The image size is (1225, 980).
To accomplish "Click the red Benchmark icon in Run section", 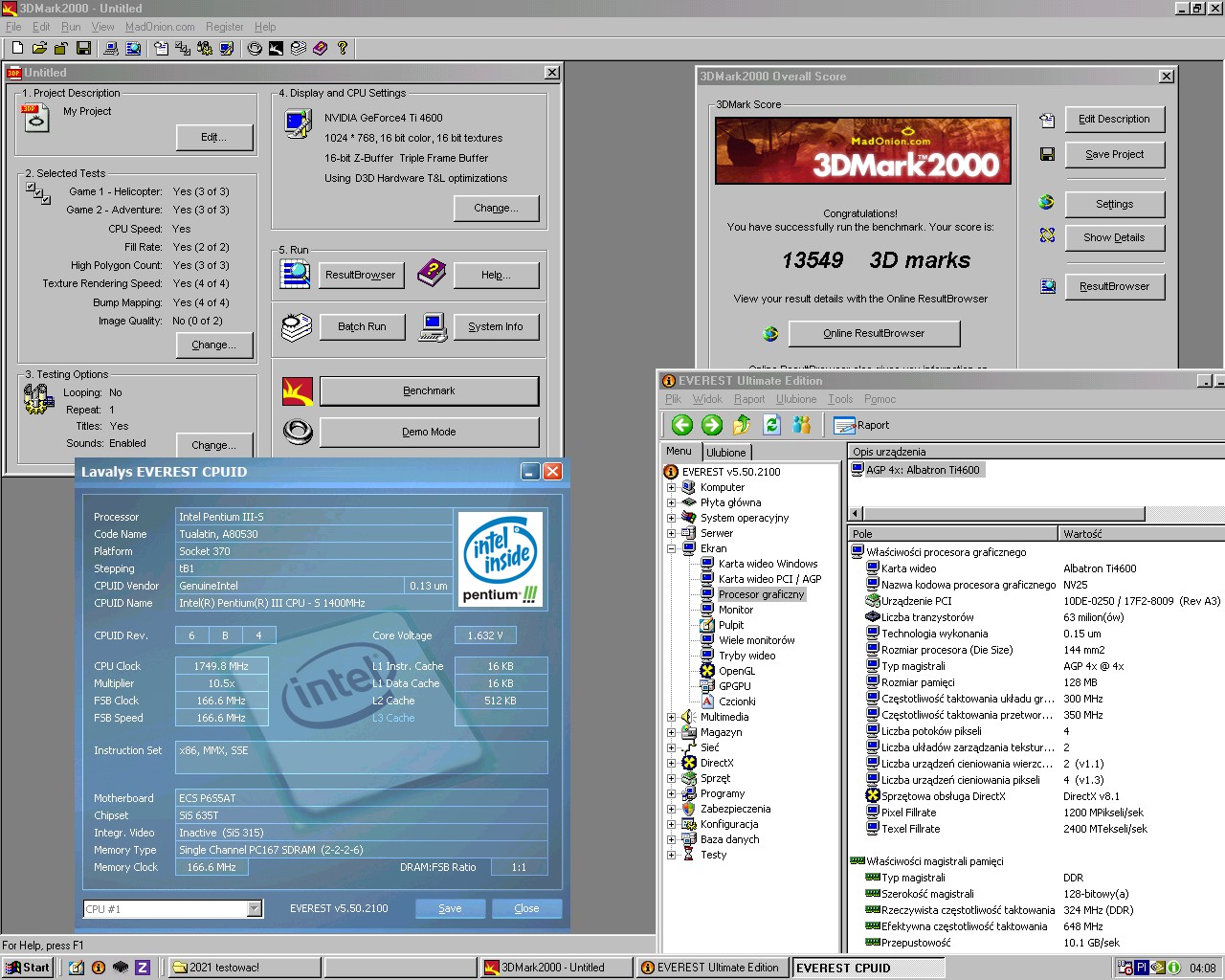I will [x=298, y=391].
